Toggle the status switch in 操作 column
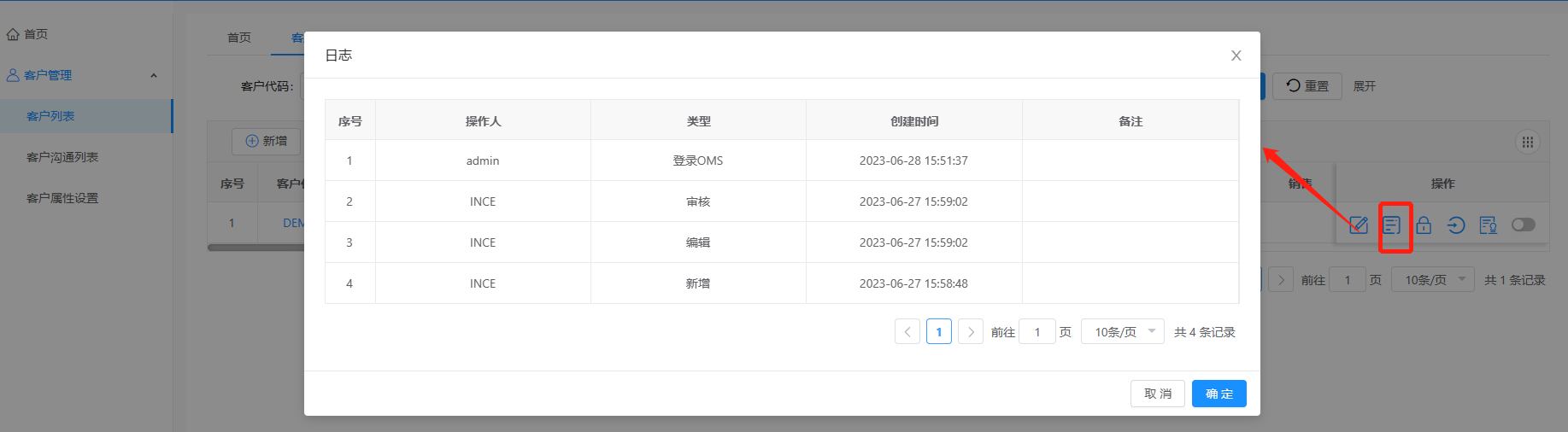1568x432 pixels. 1524,225
